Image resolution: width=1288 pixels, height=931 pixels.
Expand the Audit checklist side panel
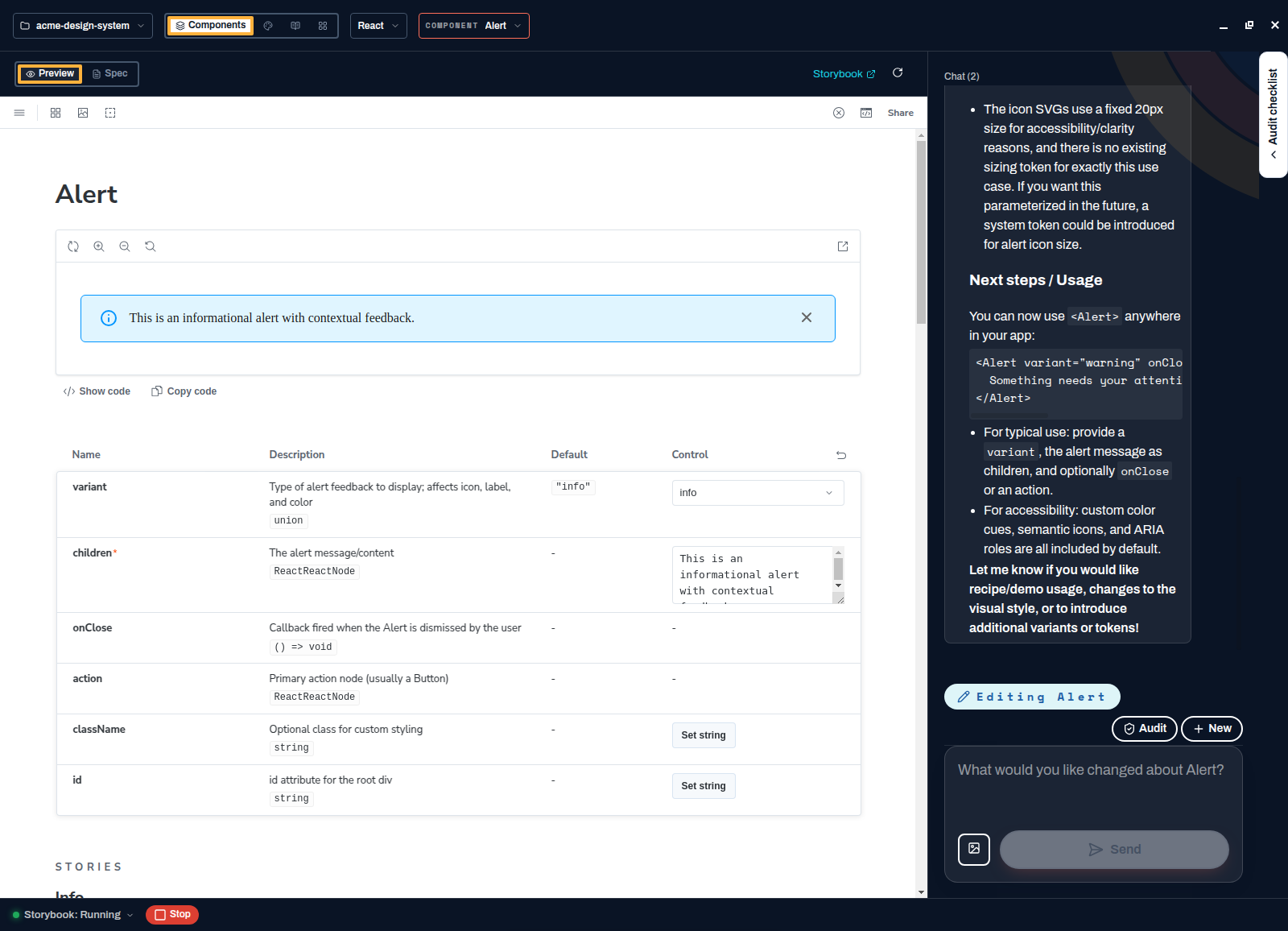tap(1273, 114)
